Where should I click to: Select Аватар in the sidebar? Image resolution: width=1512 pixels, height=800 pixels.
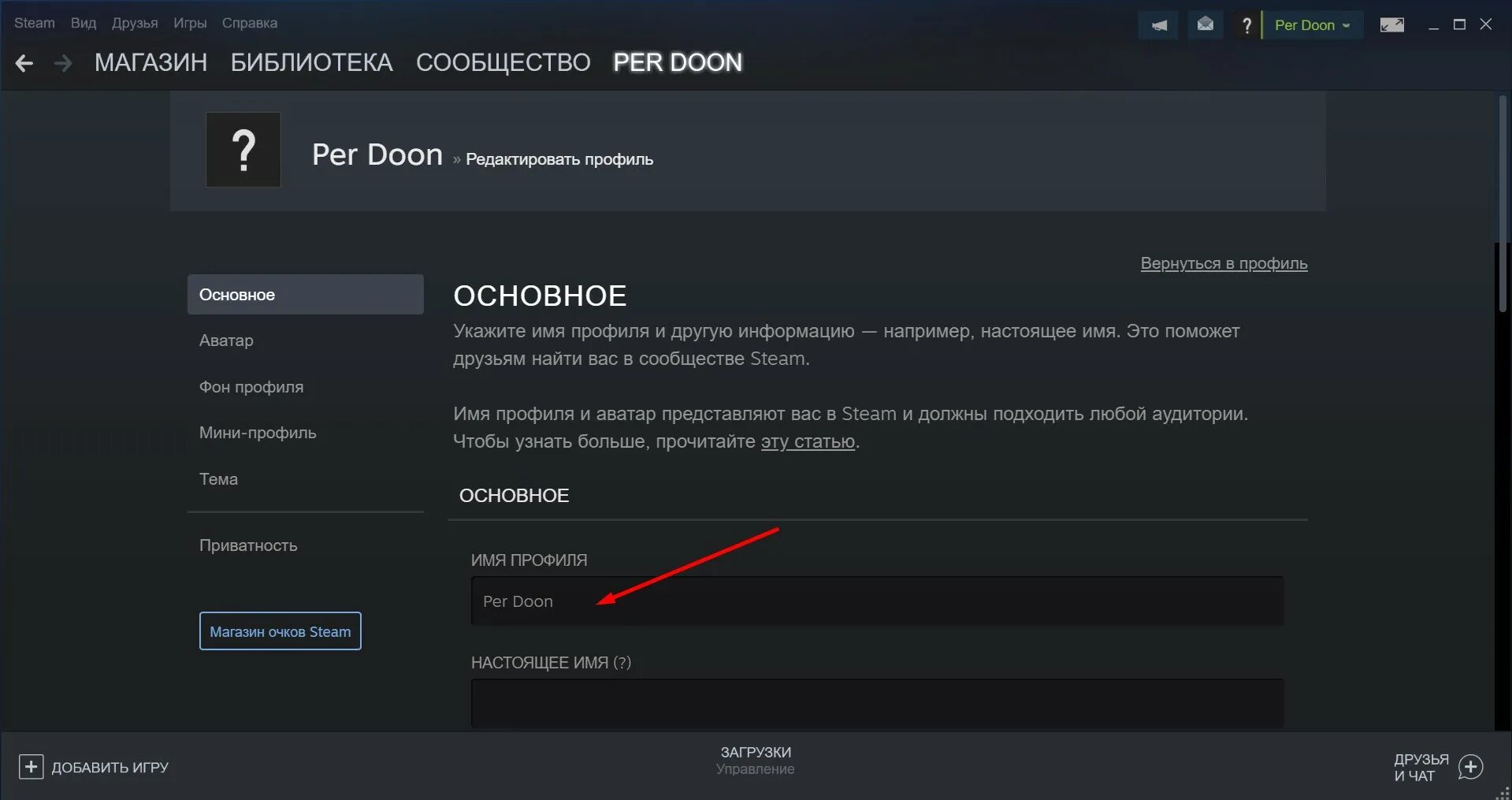(x=226, y=340)
